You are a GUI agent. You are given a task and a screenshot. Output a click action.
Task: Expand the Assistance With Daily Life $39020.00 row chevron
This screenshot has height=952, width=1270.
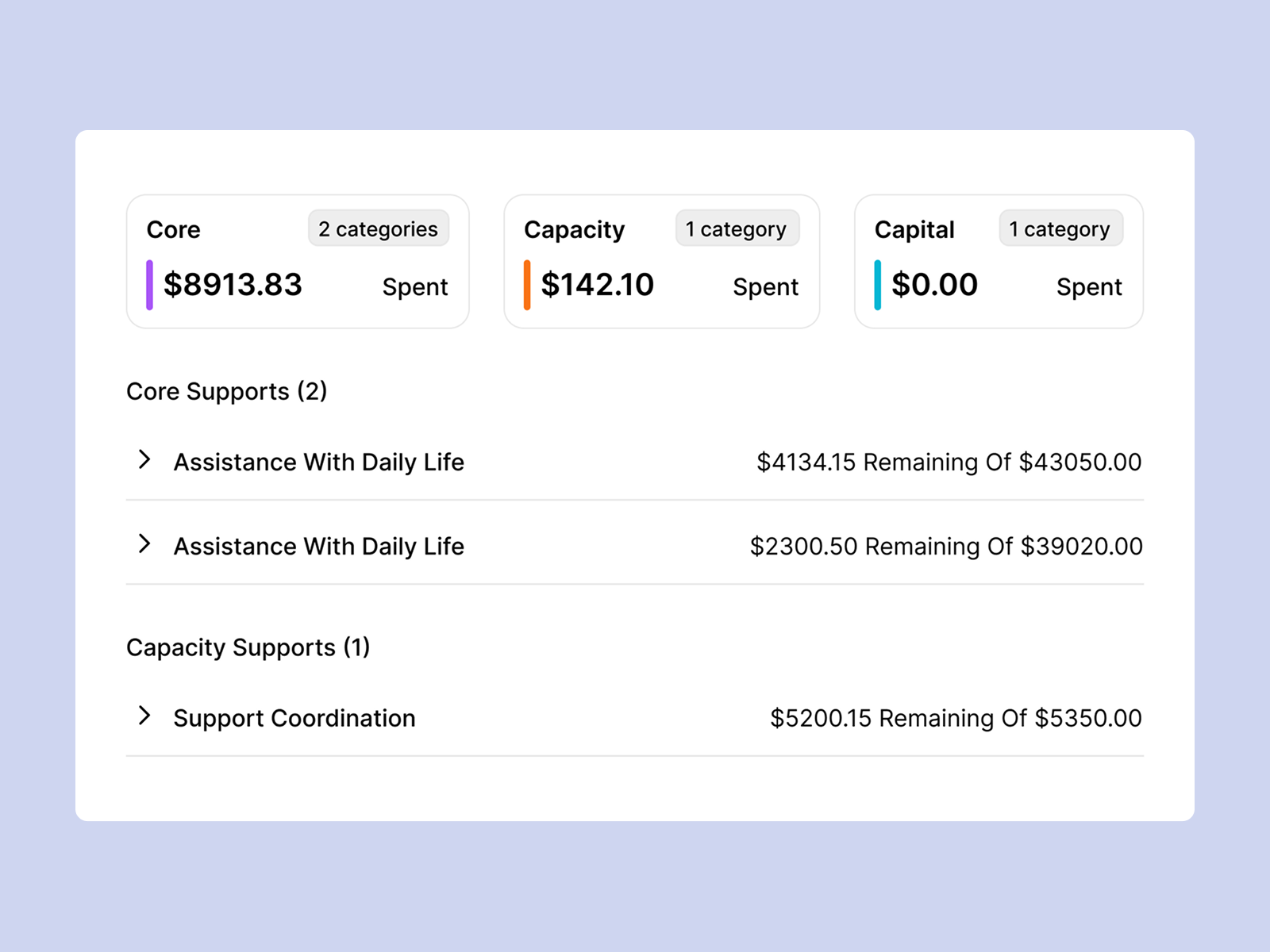[144, 544]
